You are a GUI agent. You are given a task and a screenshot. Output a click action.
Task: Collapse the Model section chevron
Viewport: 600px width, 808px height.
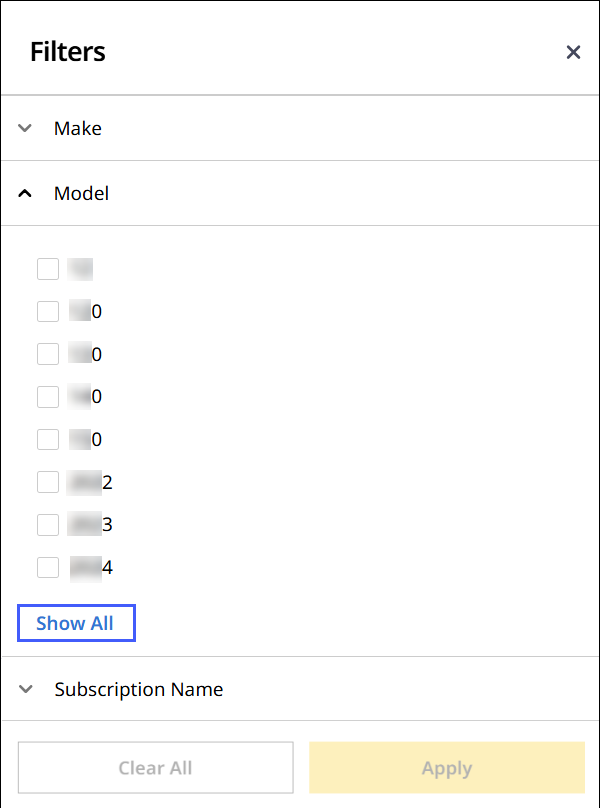(26, 193)
